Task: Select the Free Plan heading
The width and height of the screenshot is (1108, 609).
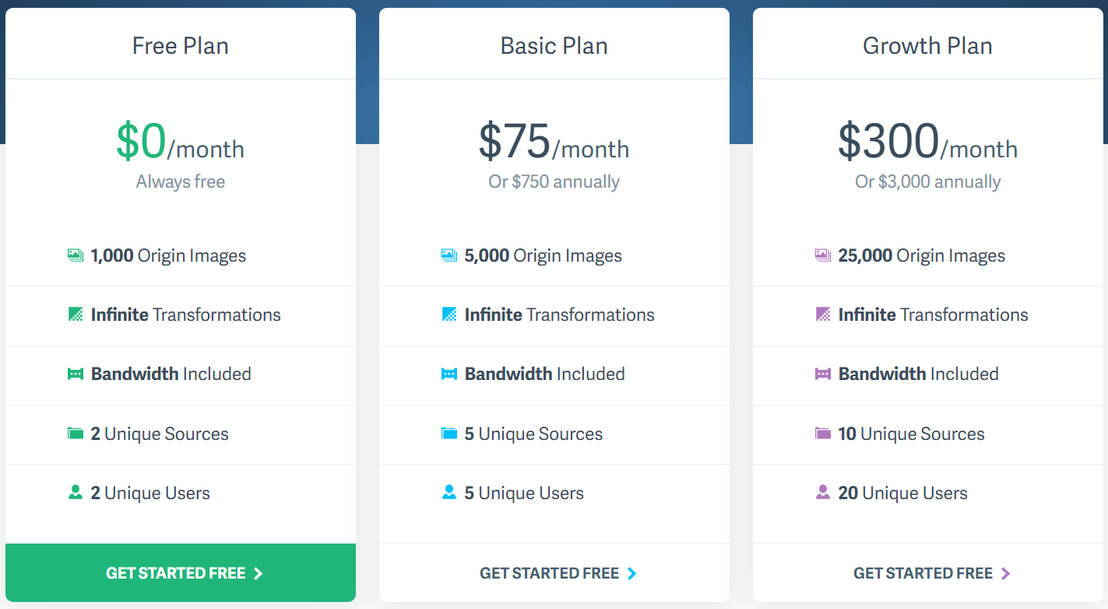Action: pos(180,45)
